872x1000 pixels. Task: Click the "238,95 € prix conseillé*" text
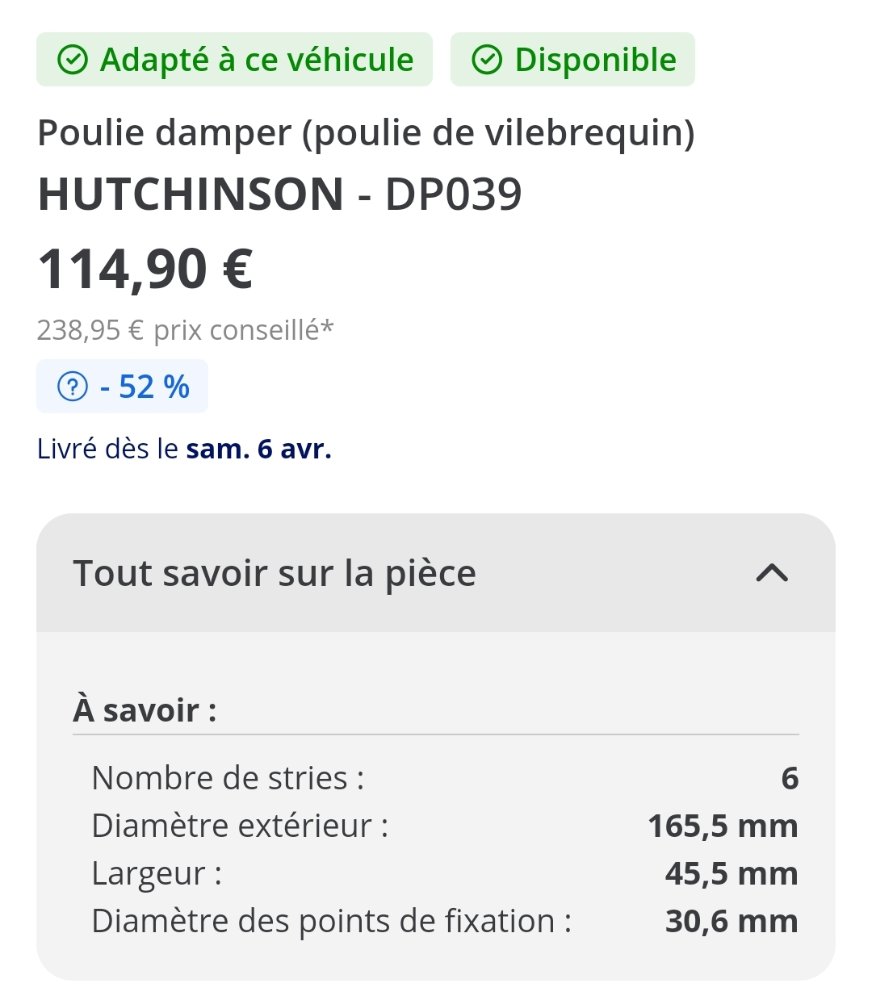click(184, 329)
